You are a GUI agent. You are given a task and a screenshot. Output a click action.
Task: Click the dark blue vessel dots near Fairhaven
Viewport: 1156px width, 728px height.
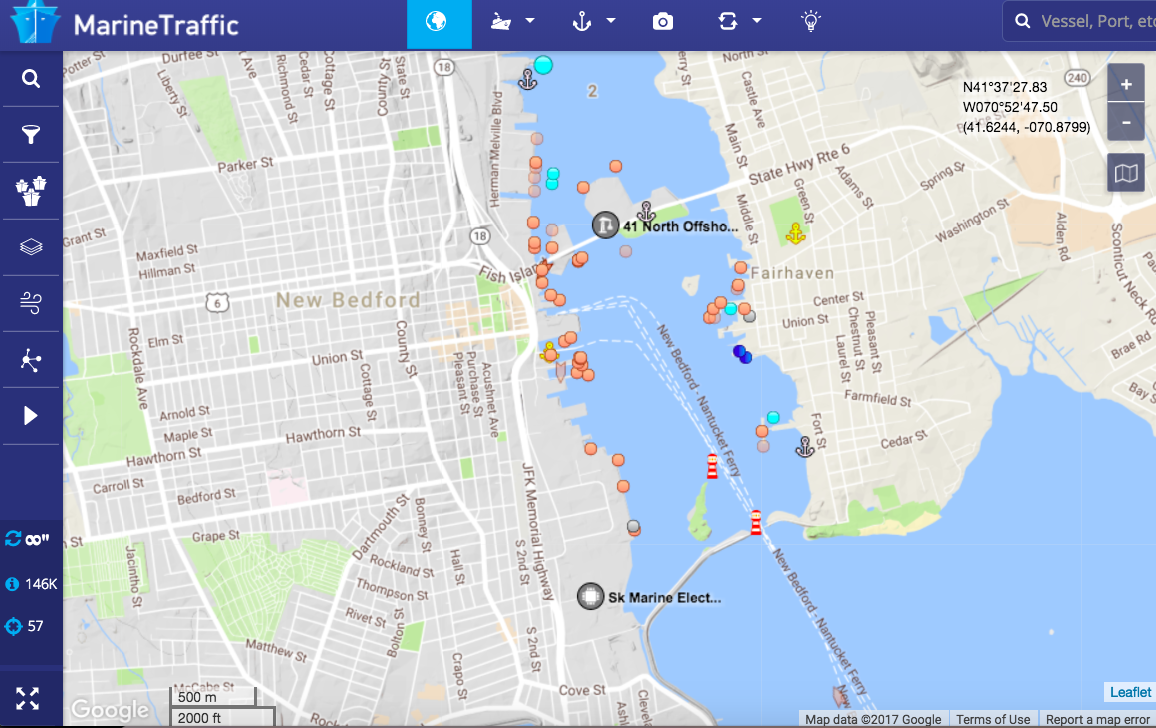(x=742, y=354)
